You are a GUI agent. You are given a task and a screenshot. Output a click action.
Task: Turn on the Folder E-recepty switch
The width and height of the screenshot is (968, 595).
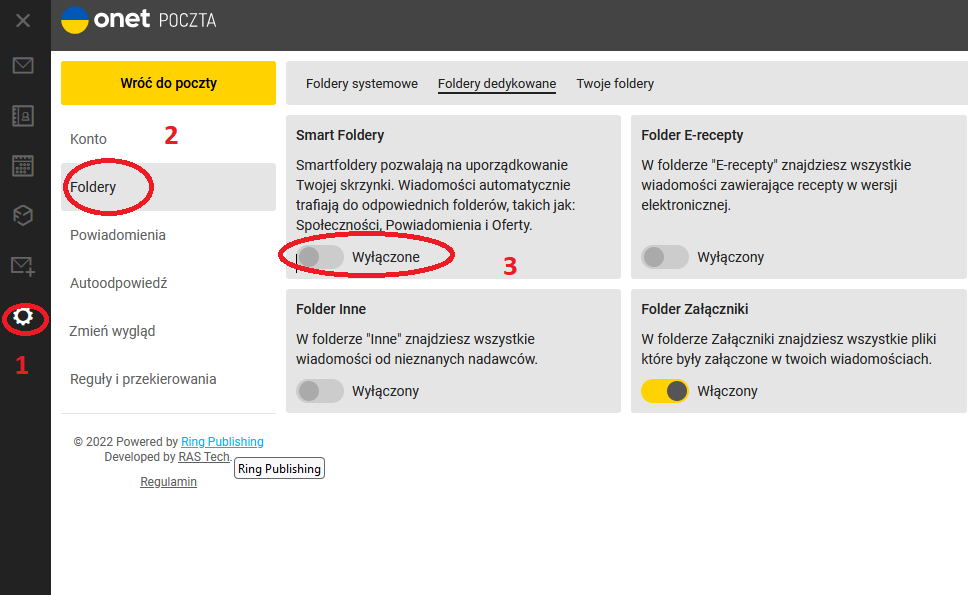coord(665,257)
